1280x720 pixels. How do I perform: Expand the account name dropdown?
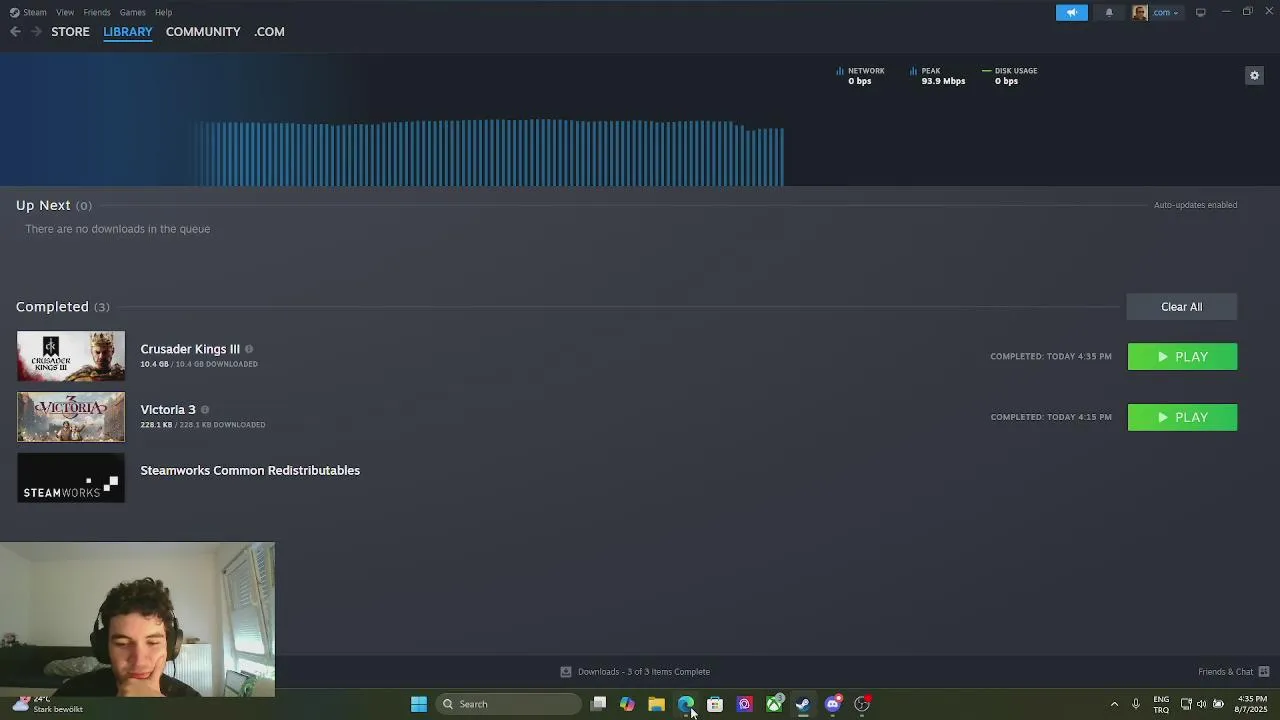1165,12
